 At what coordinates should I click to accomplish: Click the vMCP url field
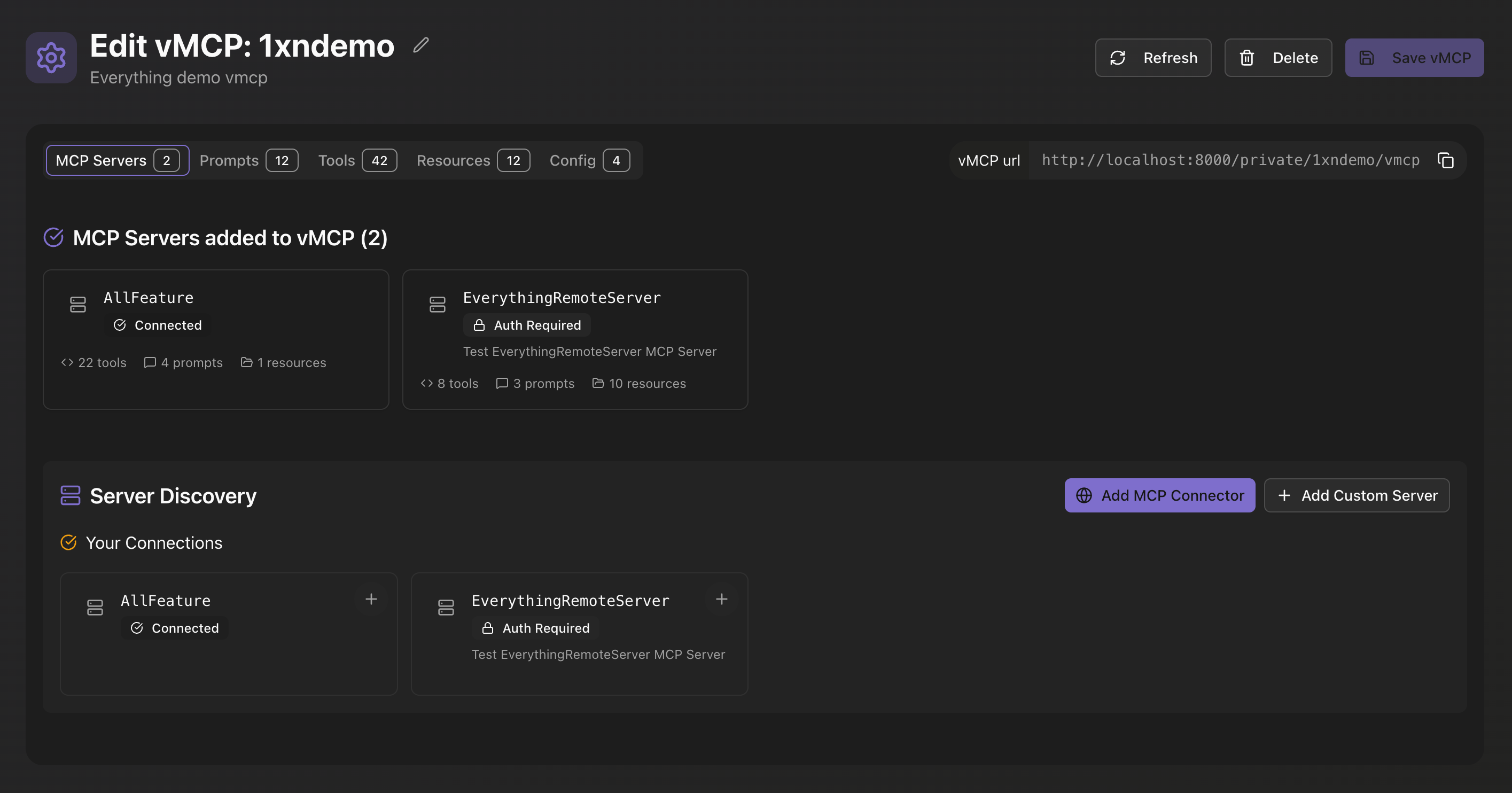(1230, 160)
